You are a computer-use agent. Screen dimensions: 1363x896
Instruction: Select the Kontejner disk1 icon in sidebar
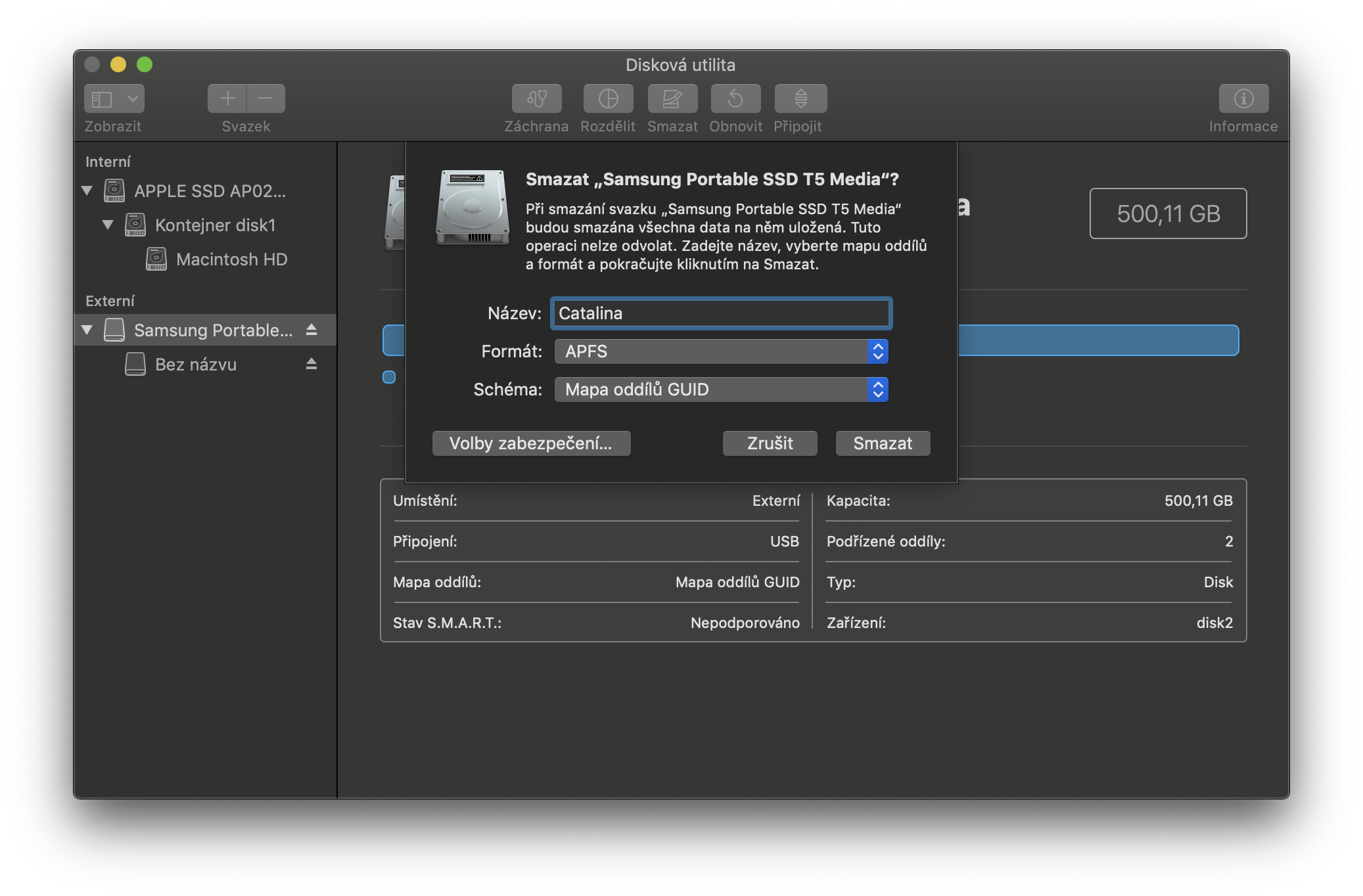135,225
